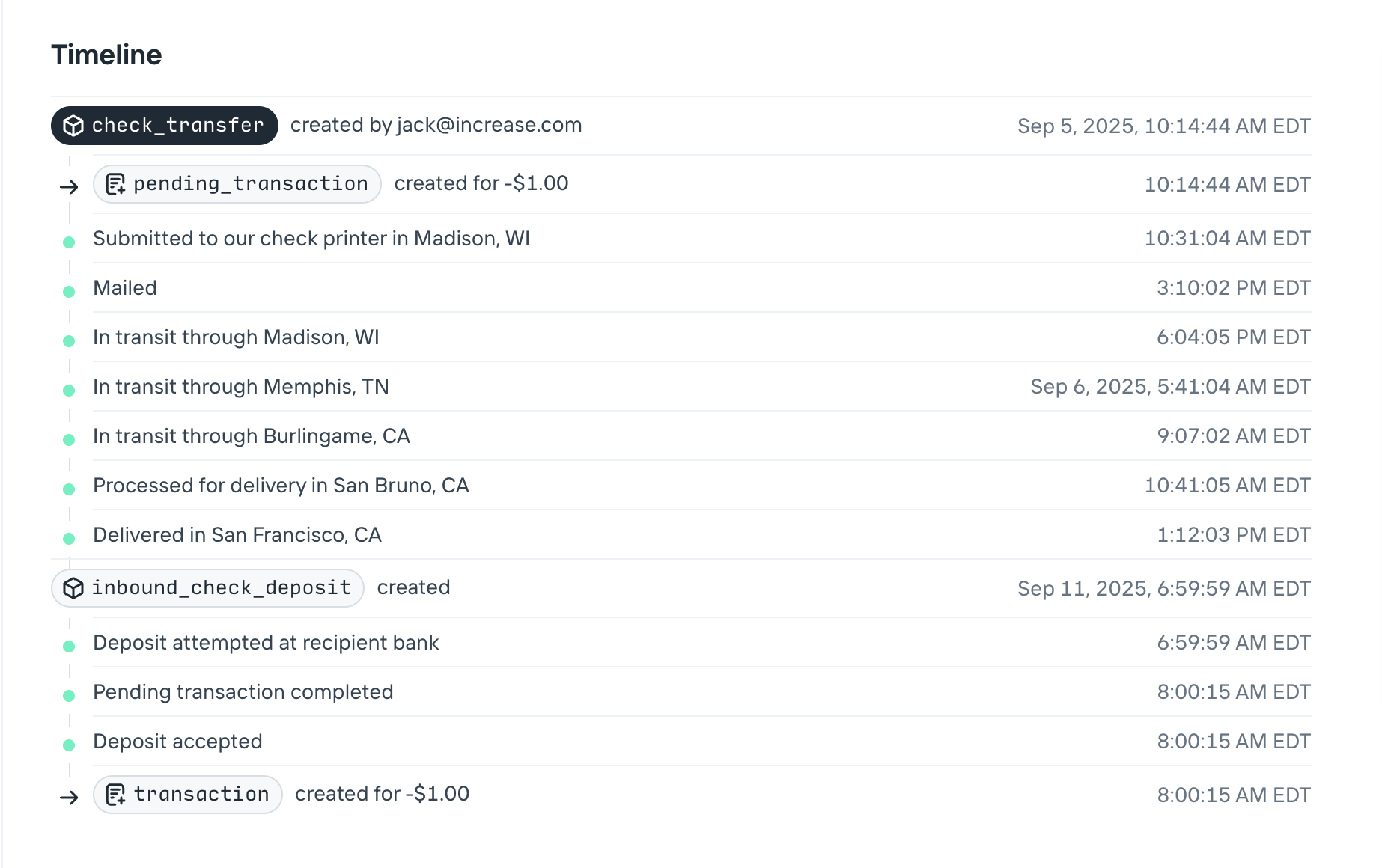Click the transaction badge document icon

(115, 795)
